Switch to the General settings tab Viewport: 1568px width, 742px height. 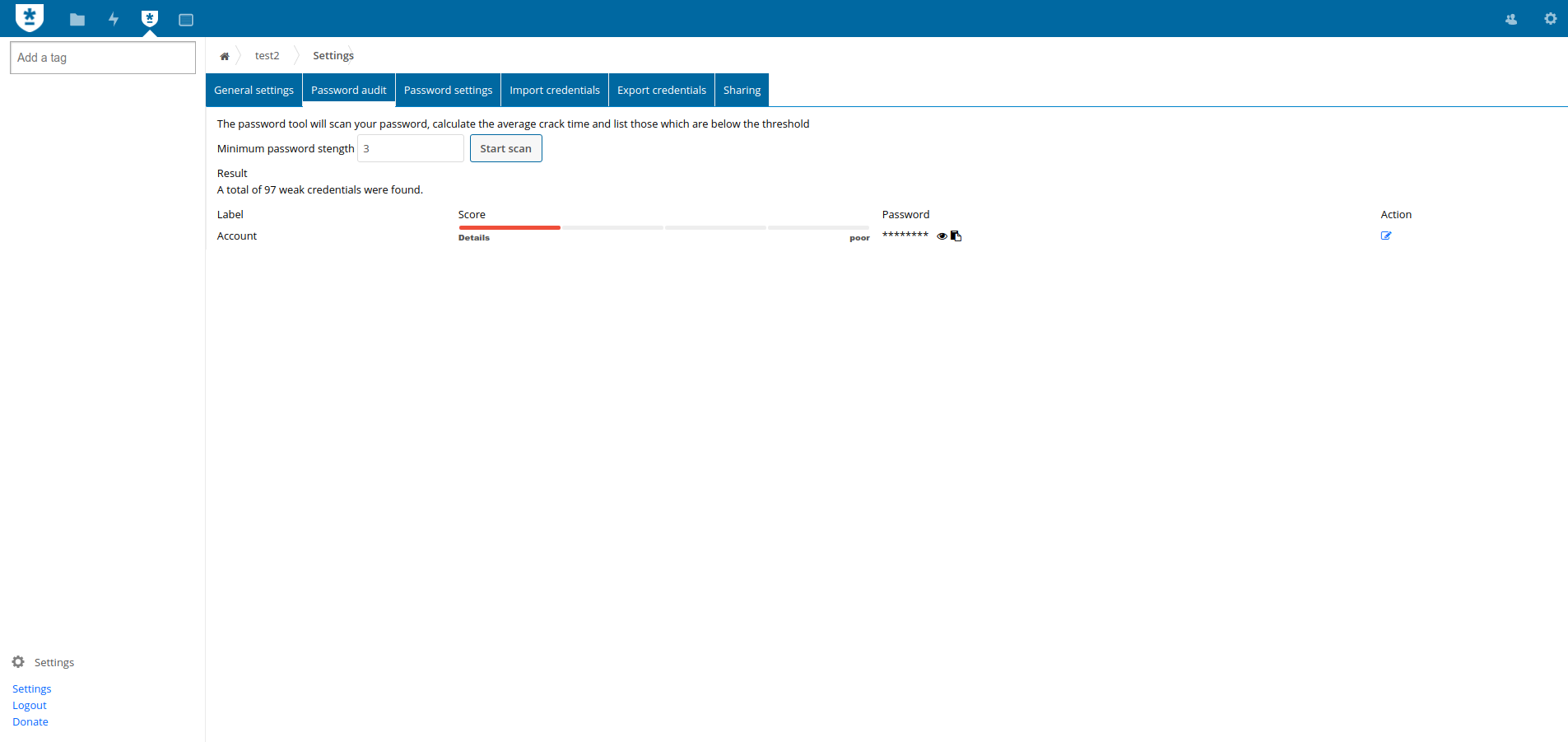(254, 90)
